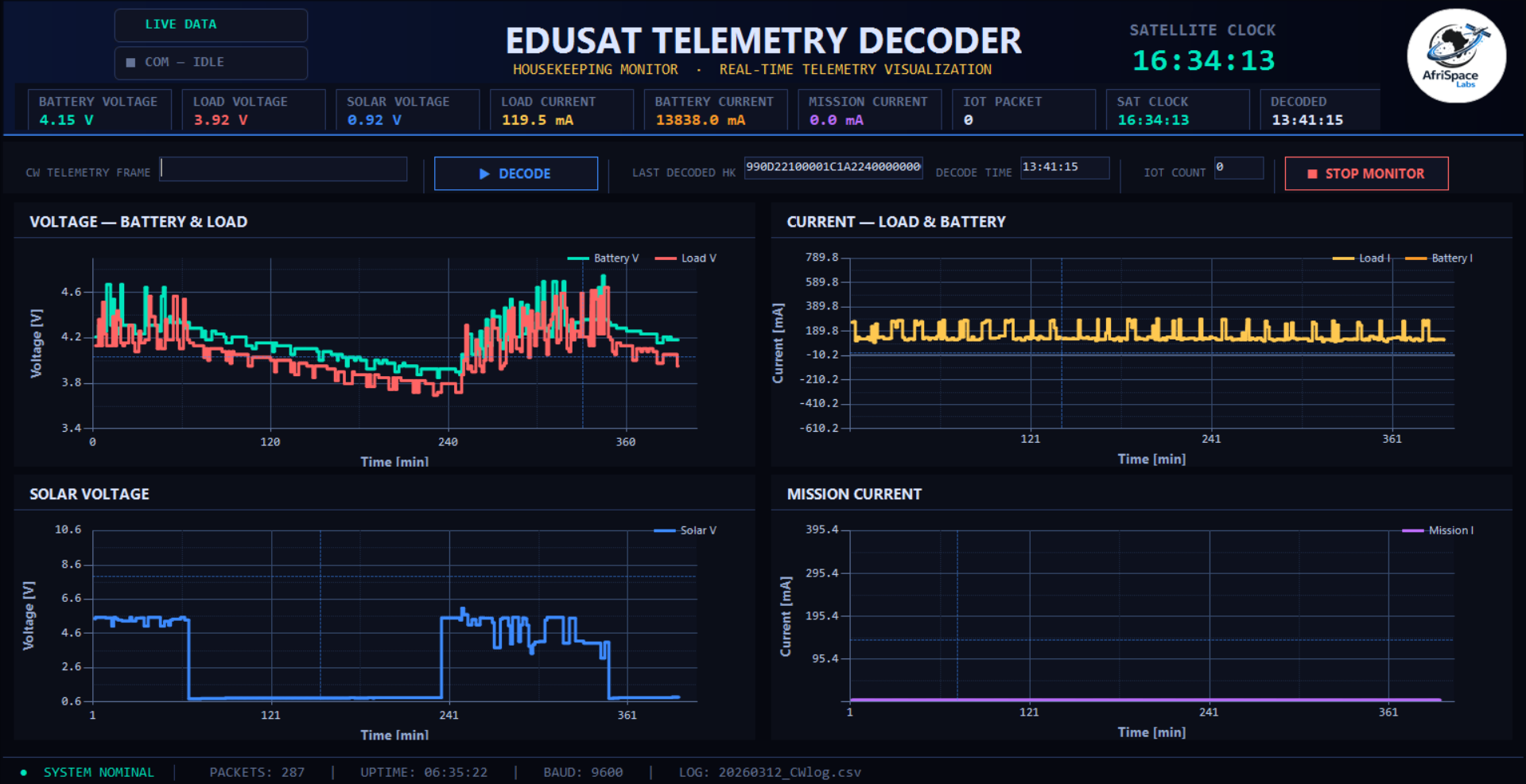This screenshot has height=784, width=1526.
Task: Click the CW Telemetry Frame input field
Action: point(283,169)
